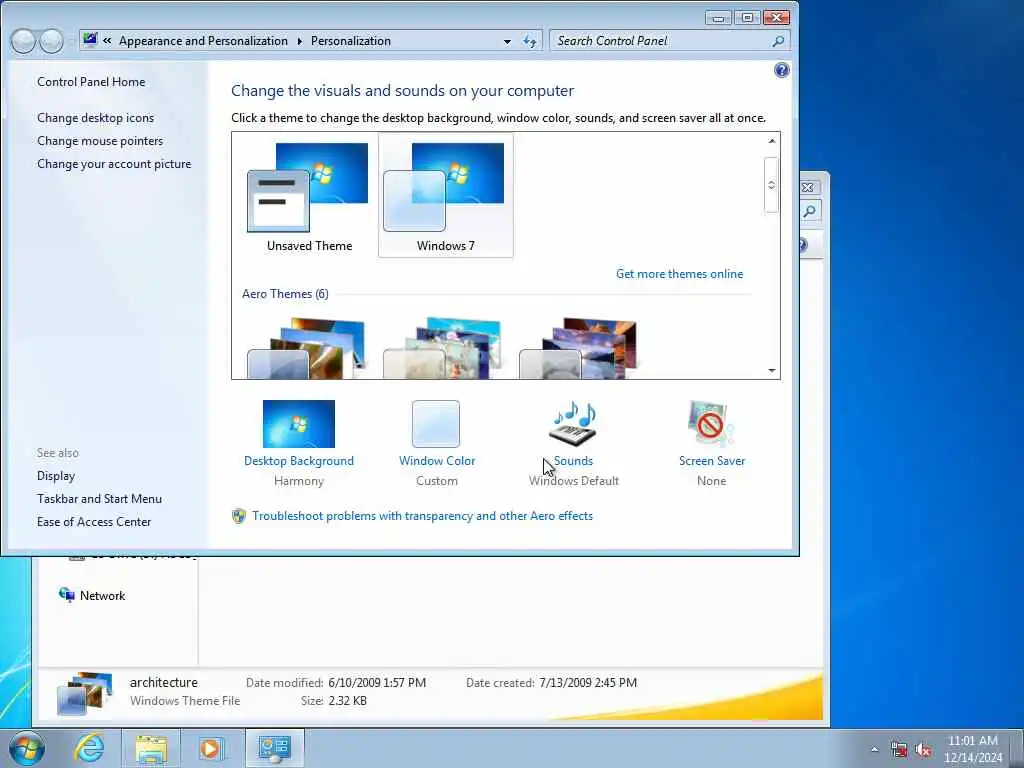
Task: Open the taskbar clock and date
Action: tap(972, 749)
